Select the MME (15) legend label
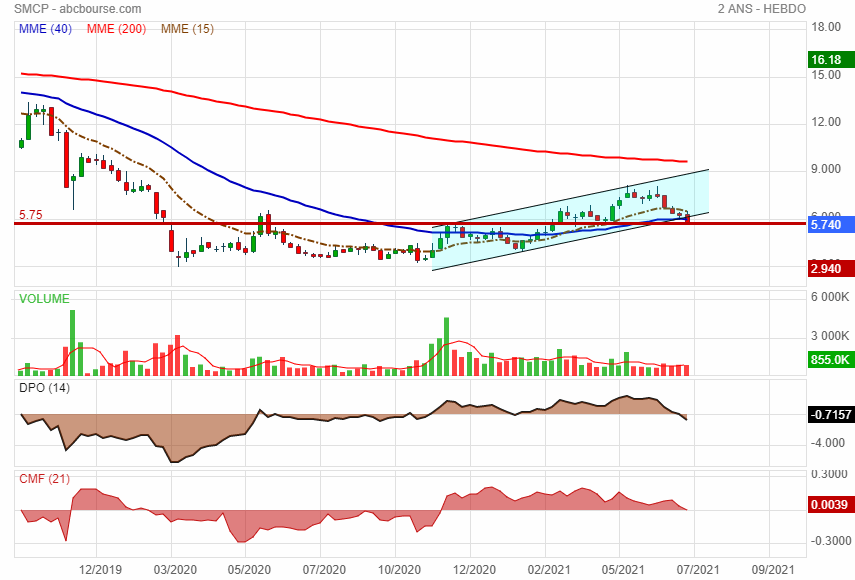Viewport: 855px width, 580px height. 187,29
